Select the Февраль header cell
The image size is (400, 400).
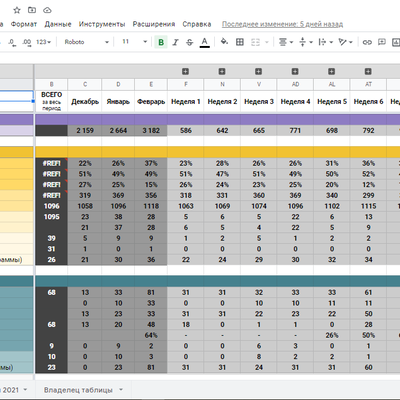[x=151, y=102]
